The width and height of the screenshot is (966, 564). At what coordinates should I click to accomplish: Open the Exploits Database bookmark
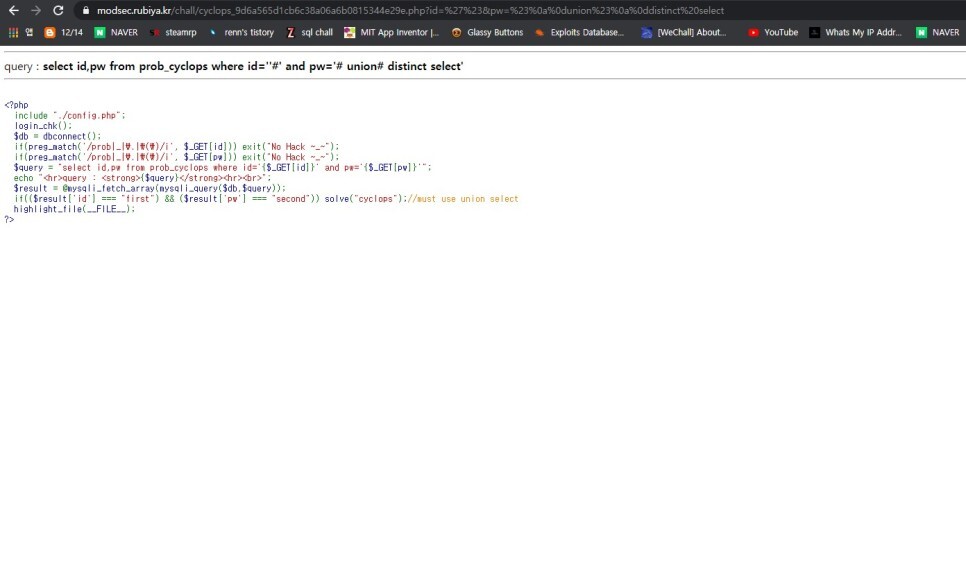point(579,32)
